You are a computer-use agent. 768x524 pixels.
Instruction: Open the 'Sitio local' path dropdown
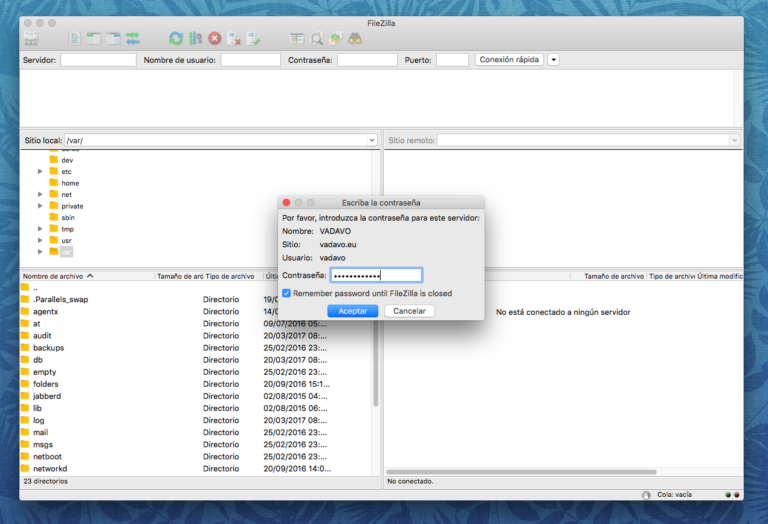[x=372, y=141]
